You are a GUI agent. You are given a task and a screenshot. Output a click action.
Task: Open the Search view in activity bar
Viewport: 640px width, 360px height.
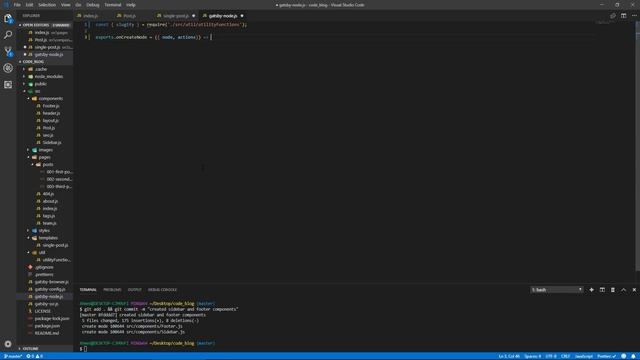(8, 35)
